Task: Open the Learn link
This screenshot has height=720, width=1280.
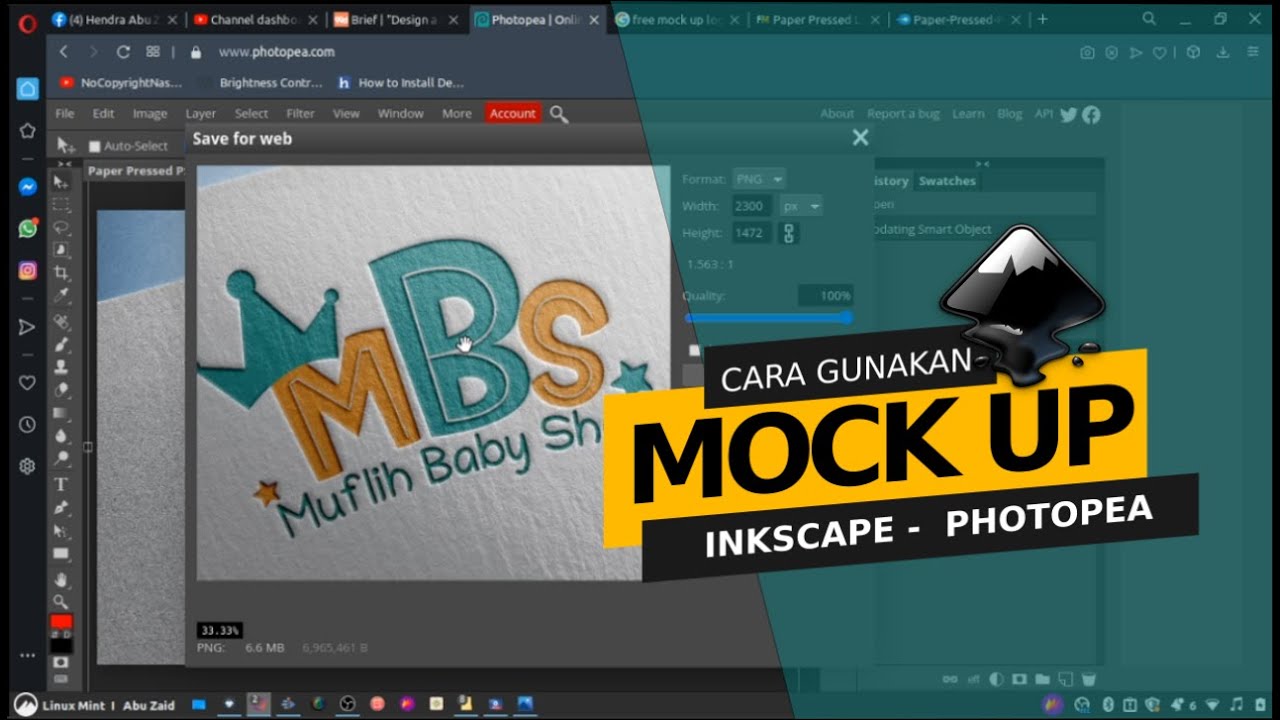Action: (x=968, y=114)
